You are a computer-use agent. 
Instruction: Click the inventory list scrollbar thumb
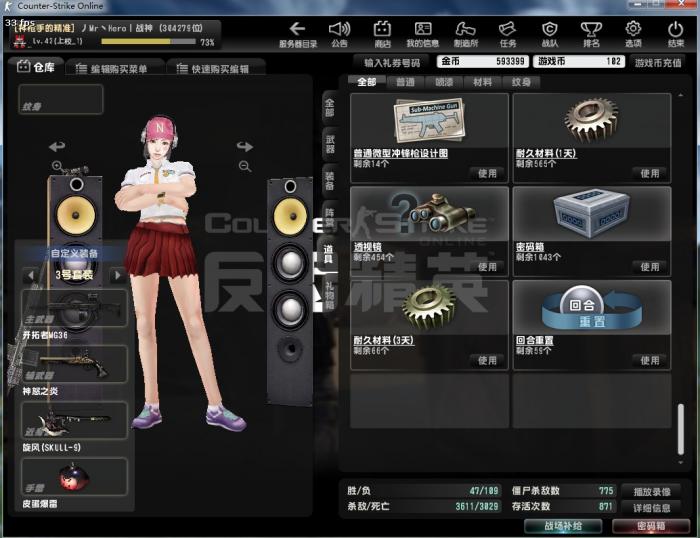tap(681, 430)
